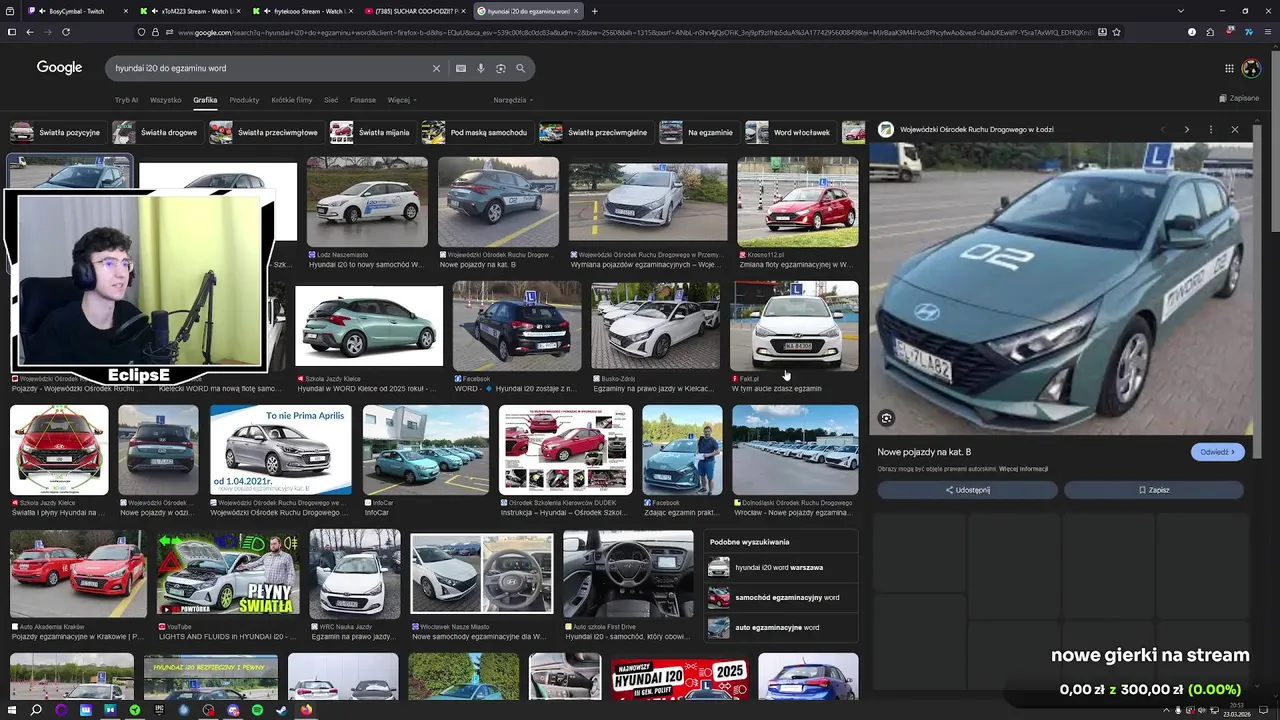Switch to the Sieć tab
The image size is (1280, 720).
[331, 100]
